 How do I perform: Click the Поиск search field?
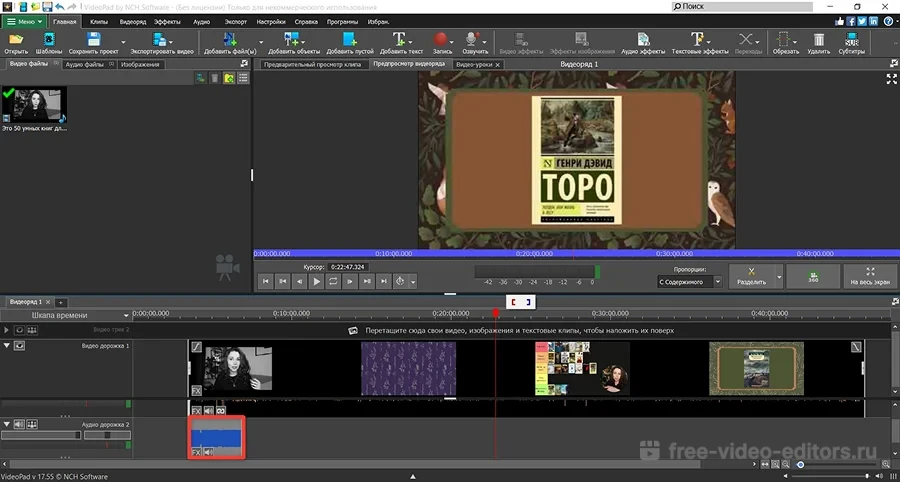pyautogui.click(x=742, y=6)
